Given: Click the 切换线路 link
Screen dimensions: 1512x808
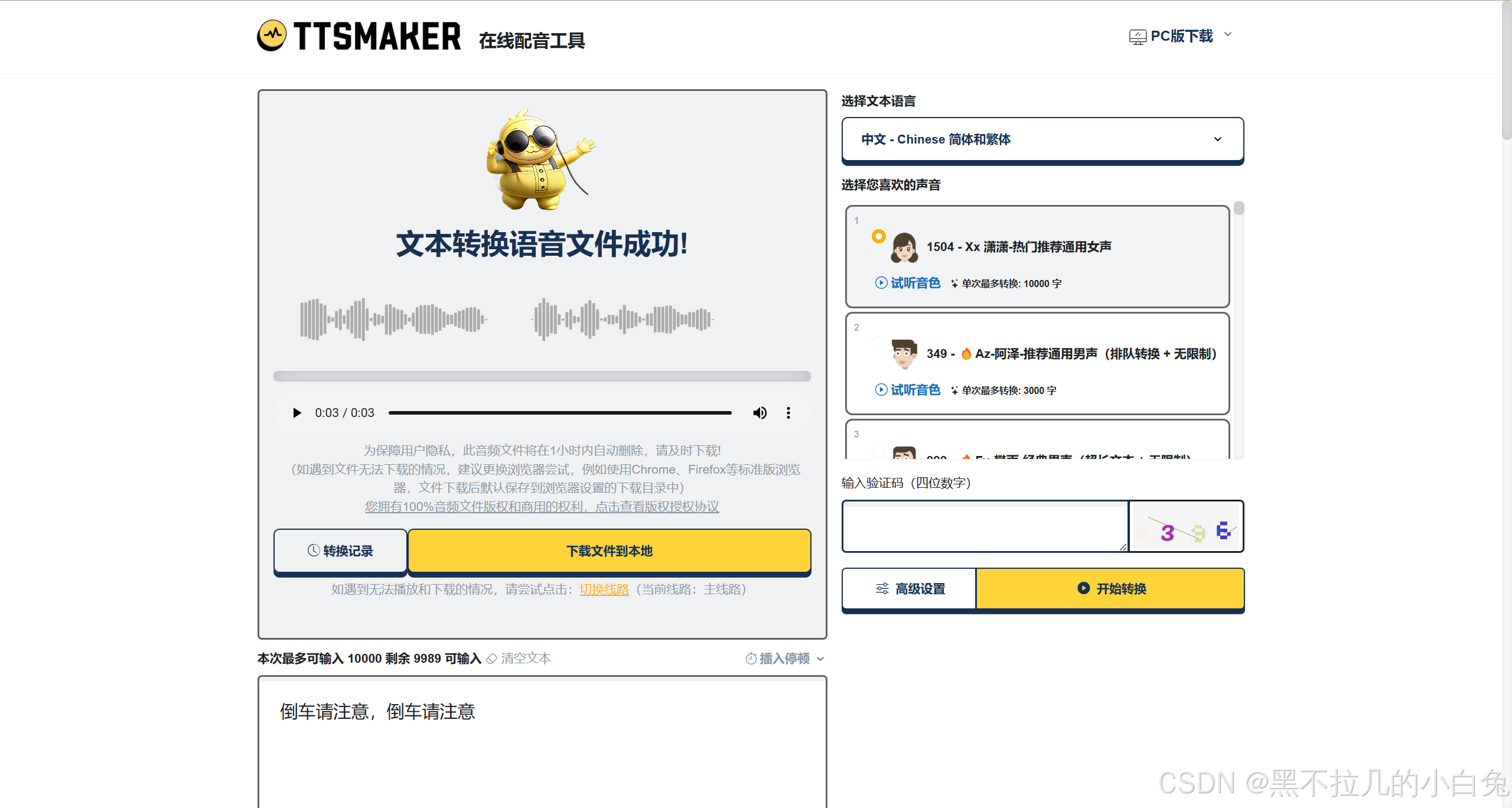Looking at the screenshot, I should [x=604, y=589].
